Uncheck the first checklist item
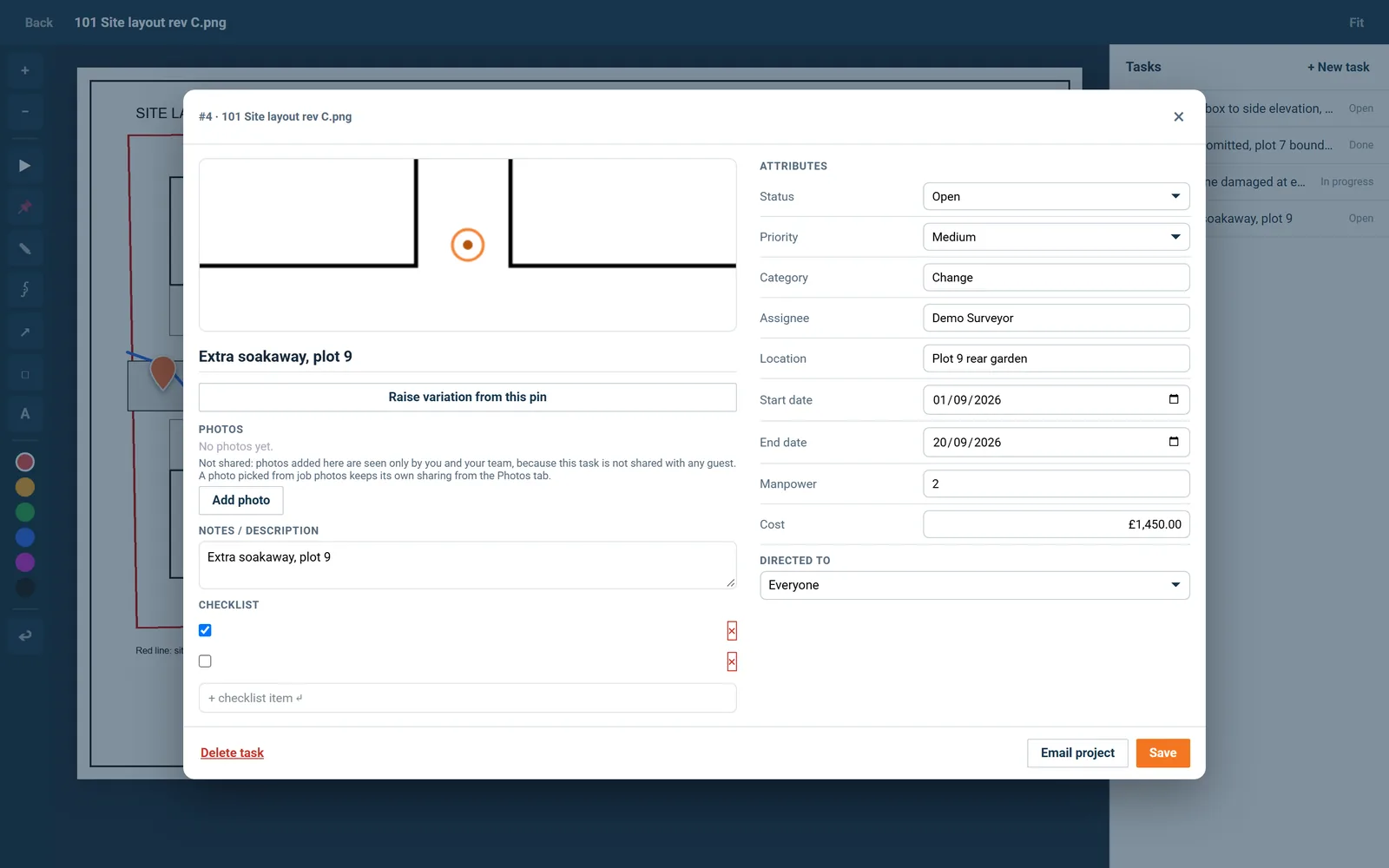 click(205, 630)
